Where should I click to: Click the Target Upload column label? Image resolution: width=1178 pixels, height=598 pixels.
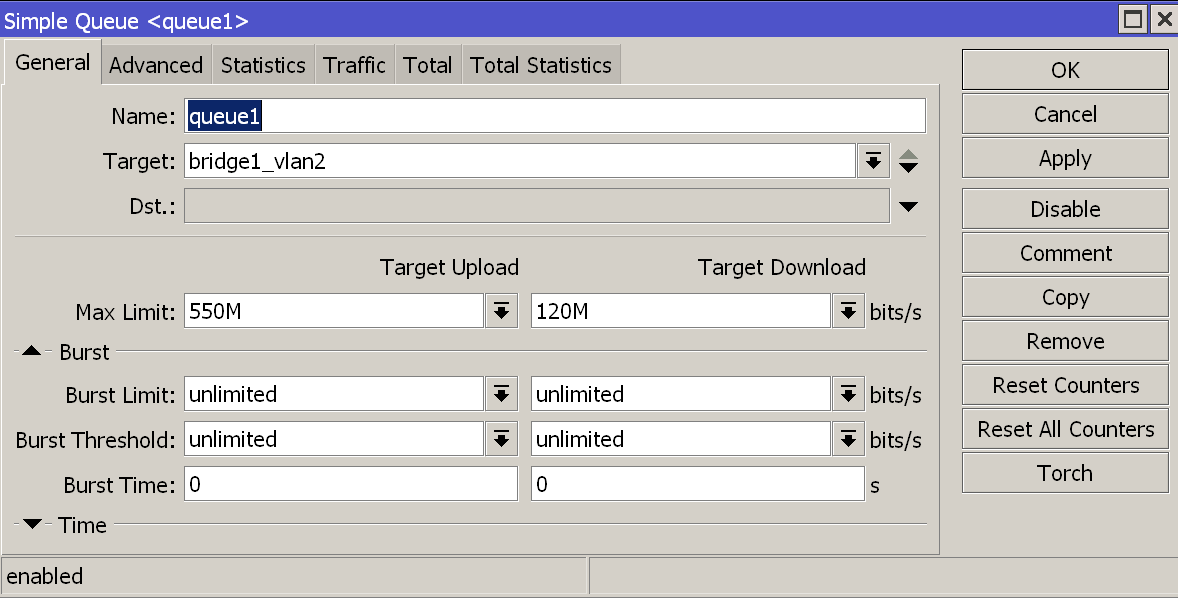(x=449, y=267)
